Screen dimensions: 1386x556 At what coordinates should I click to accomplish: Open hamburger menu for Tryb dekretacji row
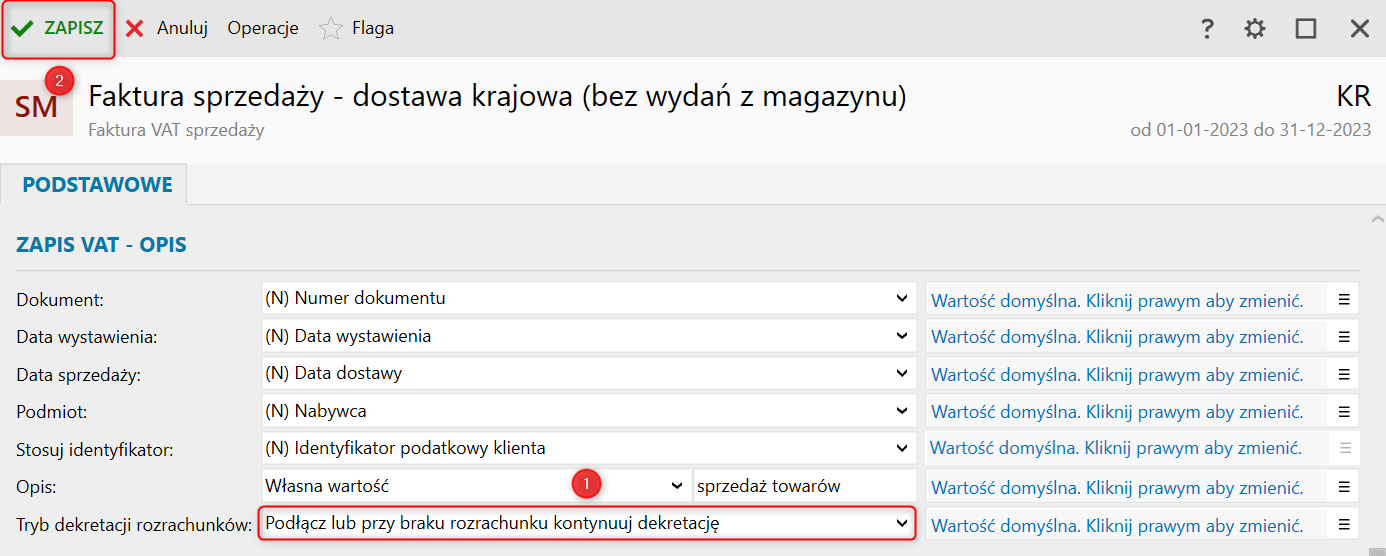click(x=1344, y=523)
